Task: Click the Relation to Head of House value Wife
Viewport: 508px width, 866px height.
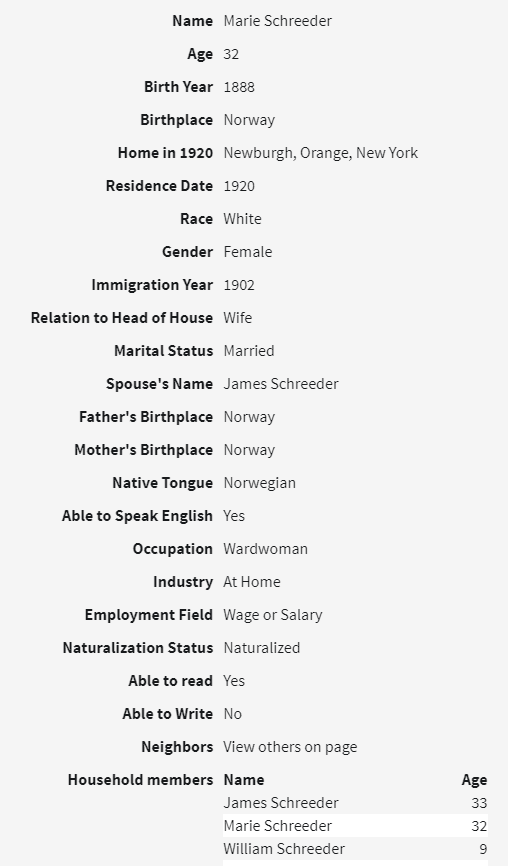Action: pyautogui.click(x=238, y=318)
